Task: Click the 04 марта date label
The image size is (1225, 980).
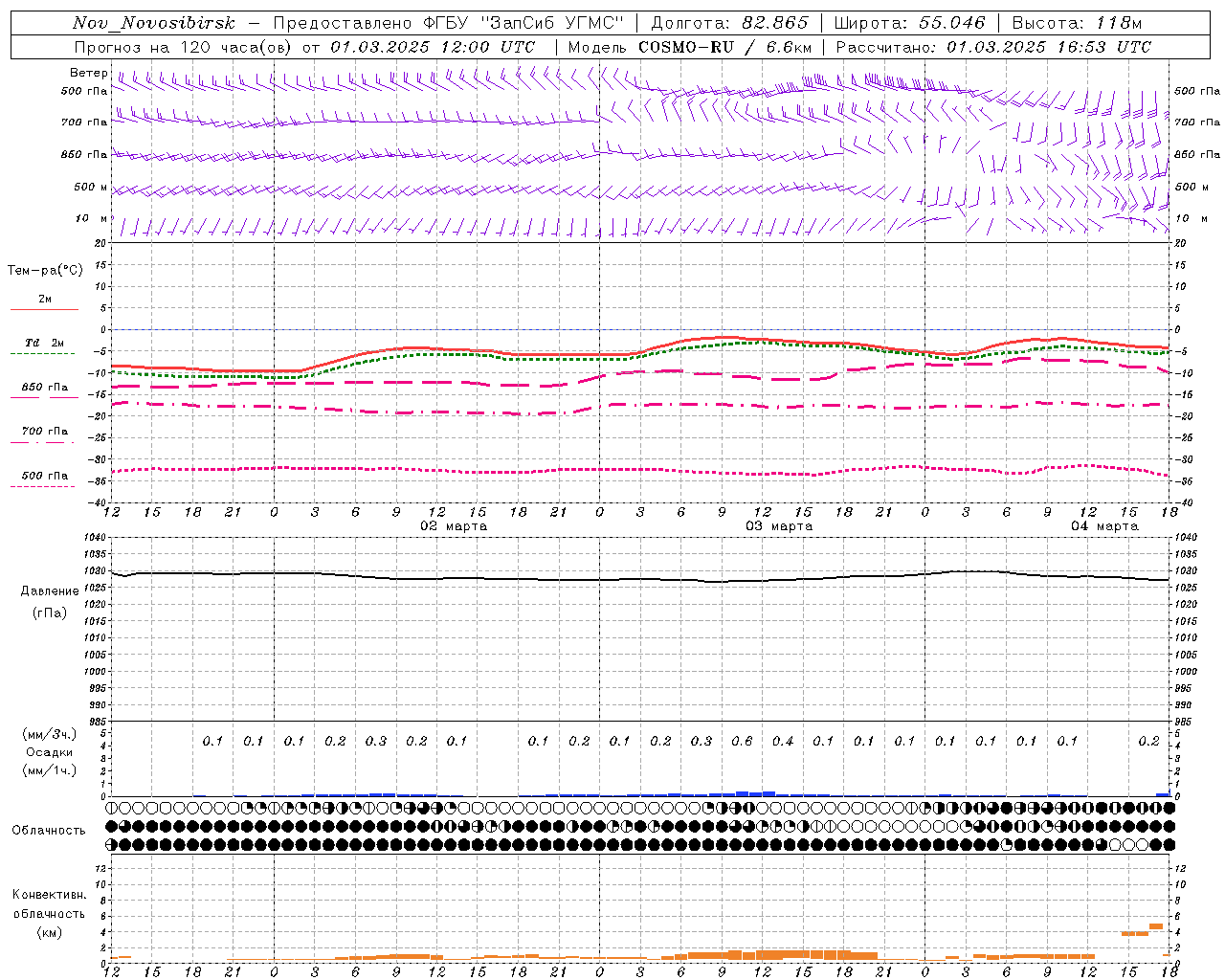Action: pyautogui.click(x=1104, y=526)
